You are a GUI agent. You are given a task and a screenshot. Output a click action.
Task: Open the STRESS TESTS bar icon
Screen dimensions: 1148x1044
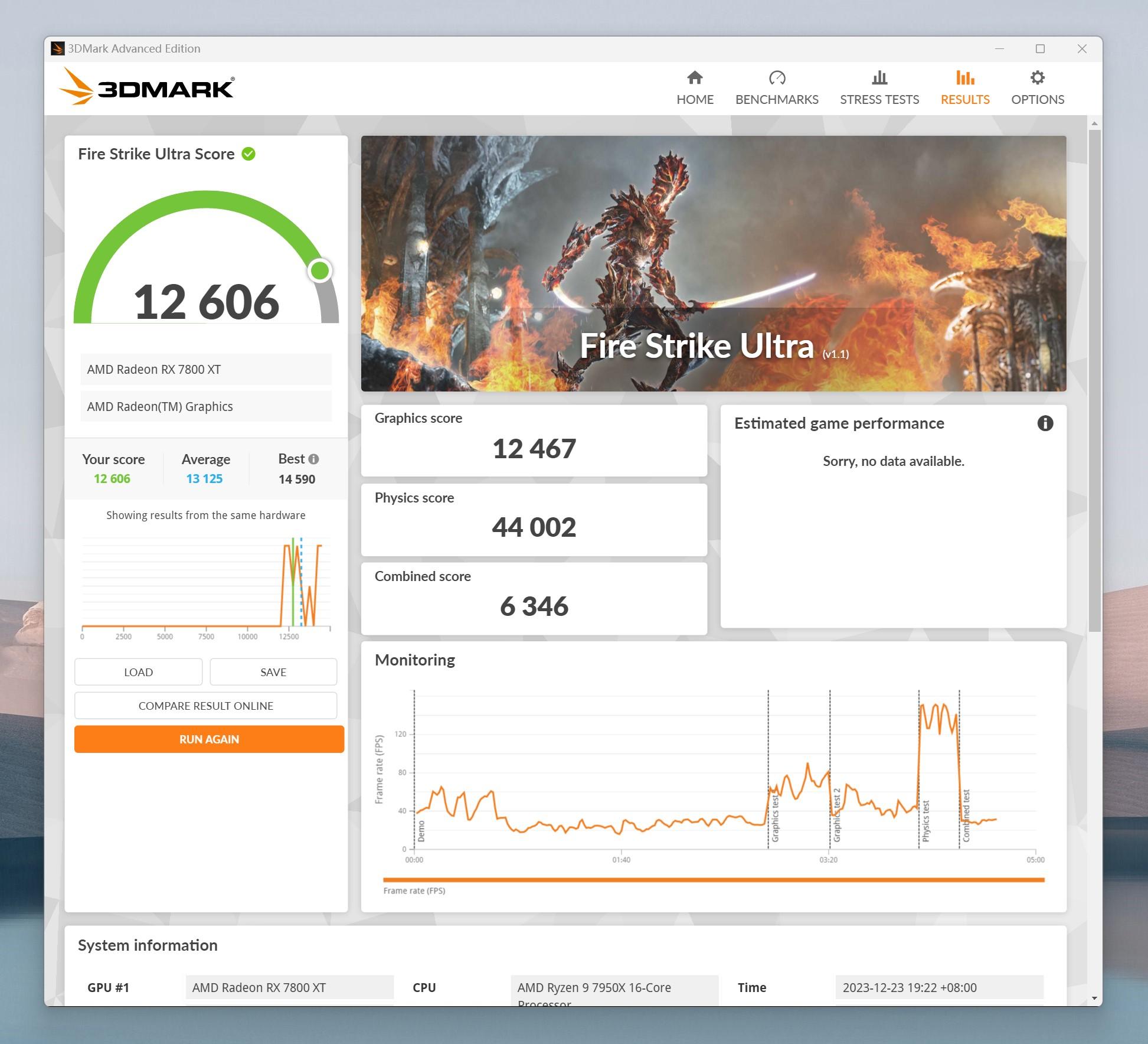pyautogui.click(x=879, y=77)
